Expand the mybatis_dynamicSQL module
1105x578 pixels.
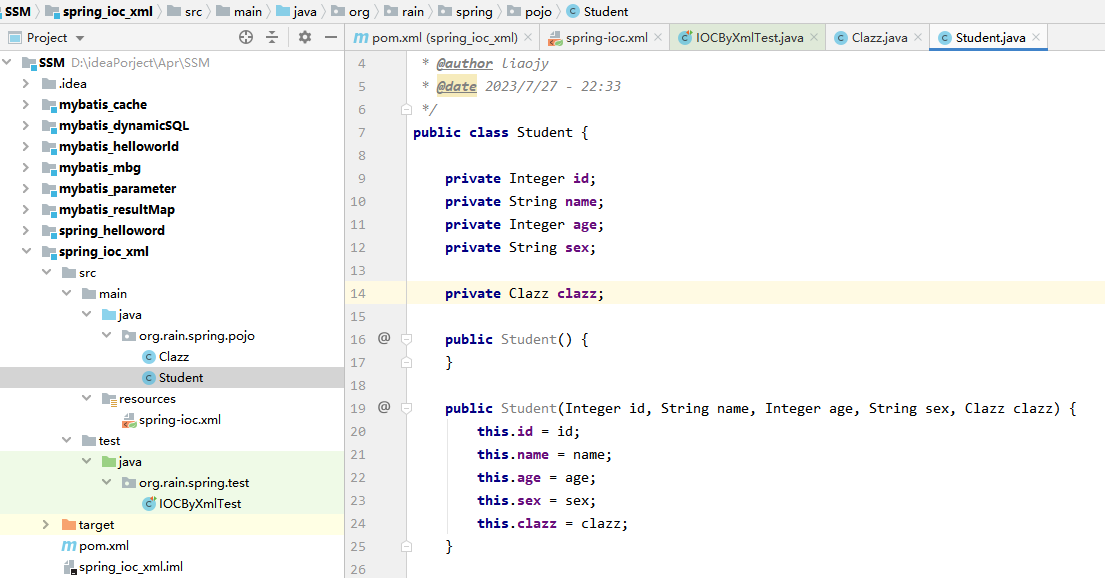click(x=26, y=125)
